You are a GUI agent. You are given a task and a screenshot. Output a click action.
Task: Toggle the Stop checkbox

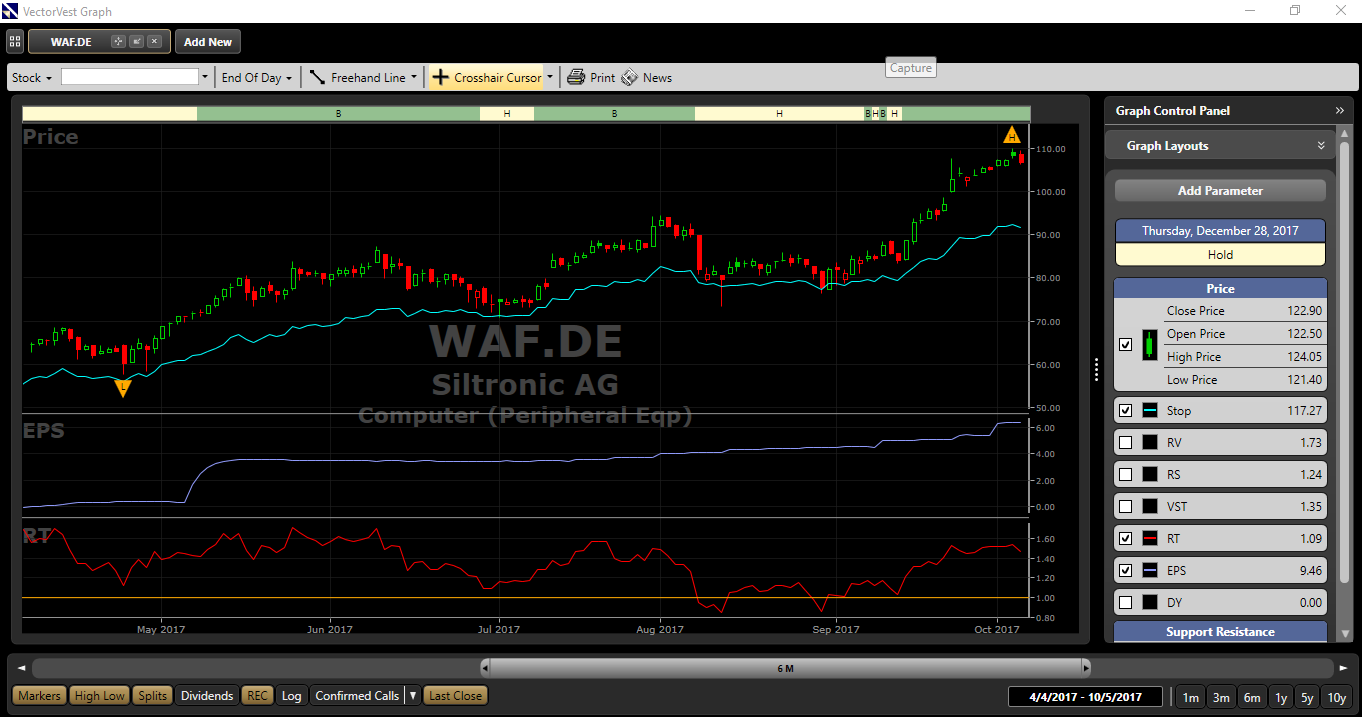coord(1126,411)
